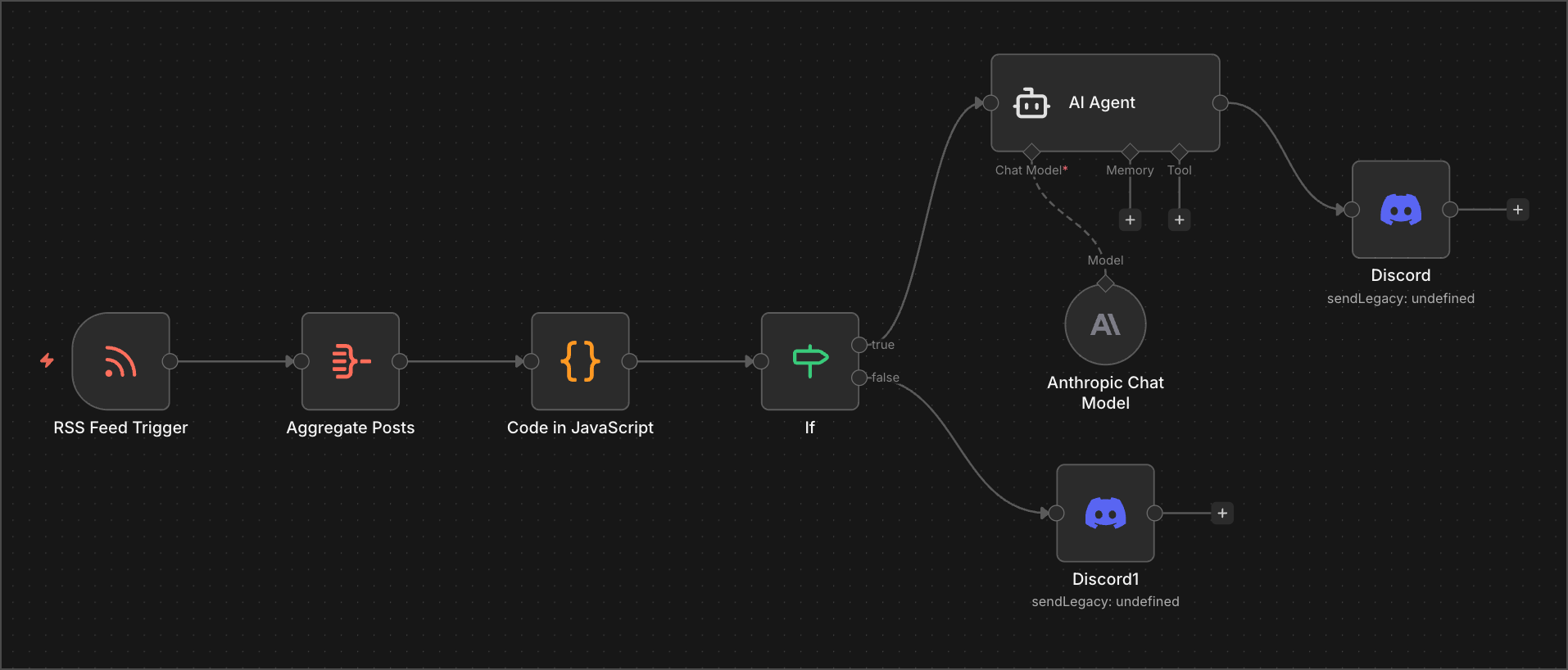Click the Aggregate Posts input connector
Screen dimensions: 1568x670
tap(301, 361)
